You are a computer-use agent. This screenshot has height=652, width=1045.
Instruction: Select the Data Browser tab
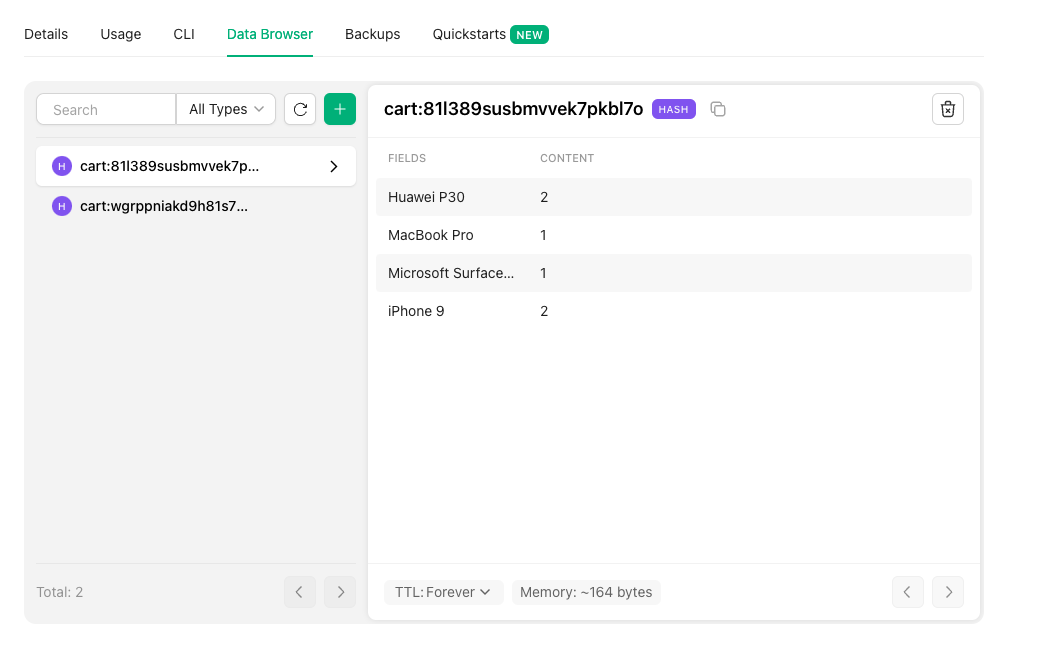click(x=270, y=34)
